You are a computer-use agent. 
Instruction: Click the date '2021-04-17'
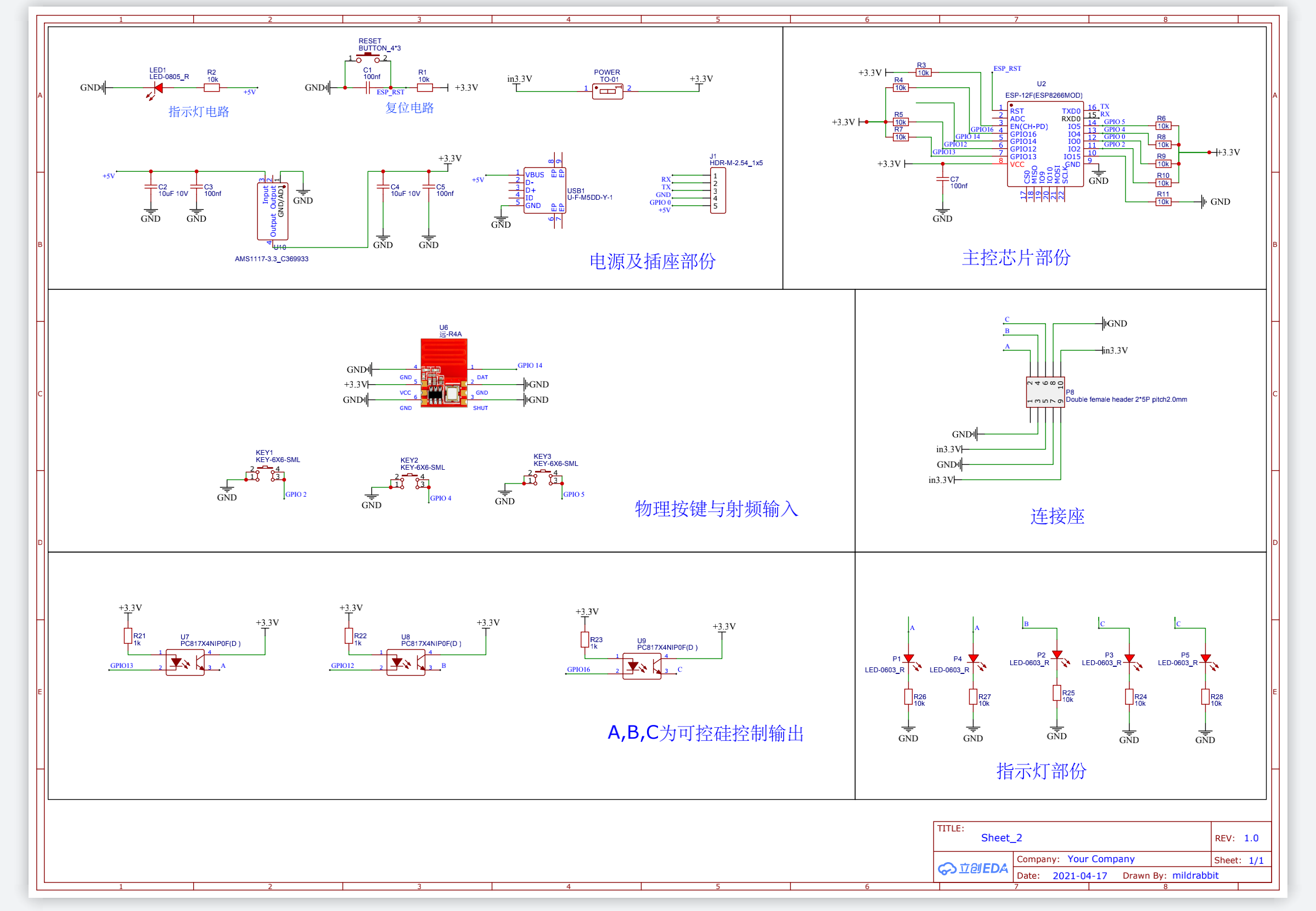pos(1079,876)
